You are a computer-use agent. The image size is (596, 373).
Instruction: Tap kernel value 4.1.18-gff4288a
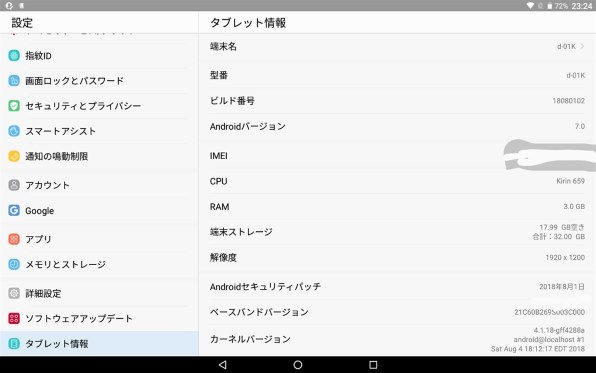[x=559, y=330]
